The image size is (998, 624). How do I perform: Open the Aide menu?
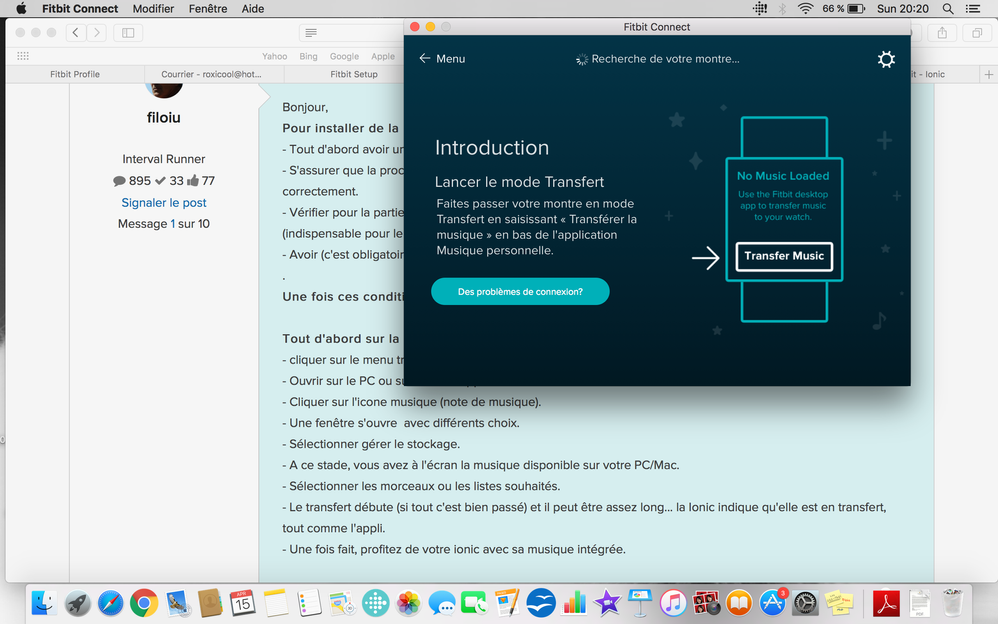pyautogui.click(x=253, y=8)
